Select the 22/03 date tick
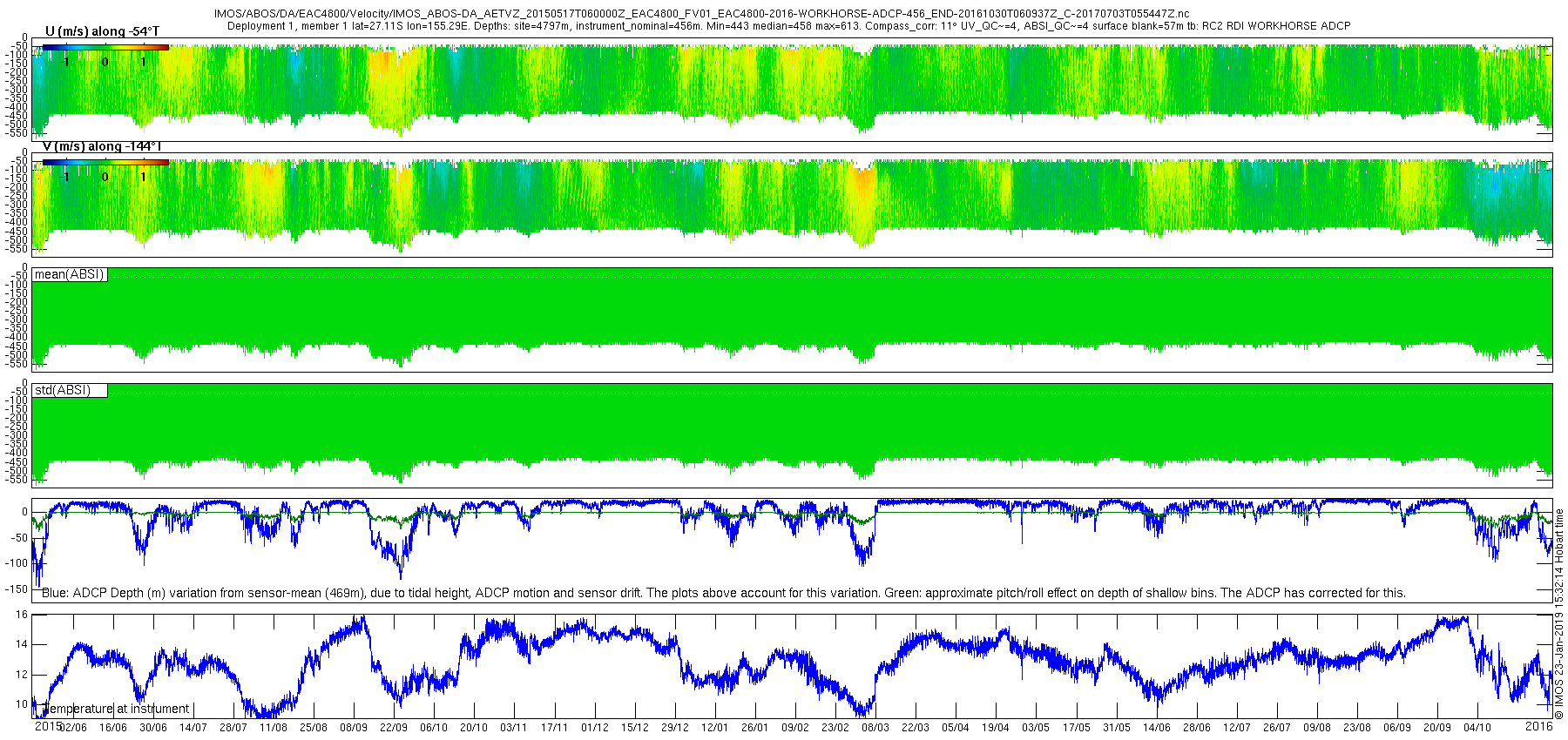Image resolution: width=1568 pixels, height=740 pixels. coord(916,728)
